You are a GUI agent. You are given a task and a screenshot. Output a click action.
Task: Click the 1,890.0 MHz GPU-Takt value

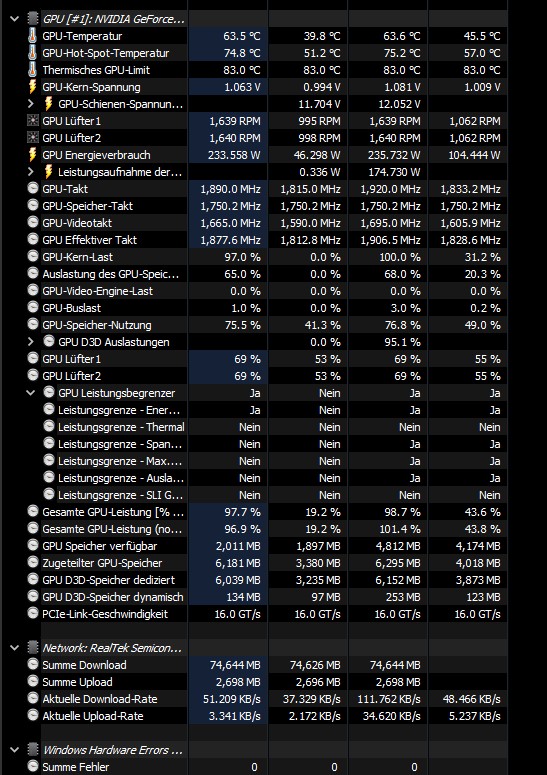[x=231, y=189]
